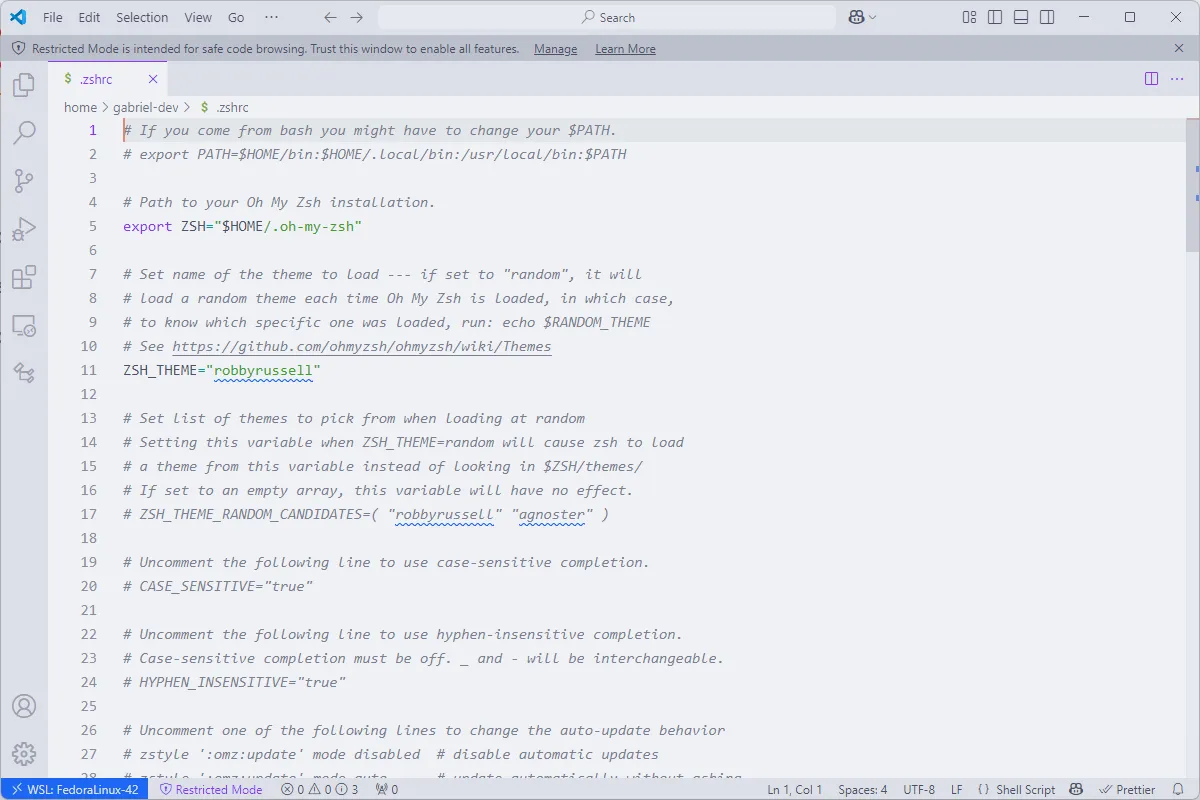
Task: Click the ports forwarded status item
Action: [386, 789]
